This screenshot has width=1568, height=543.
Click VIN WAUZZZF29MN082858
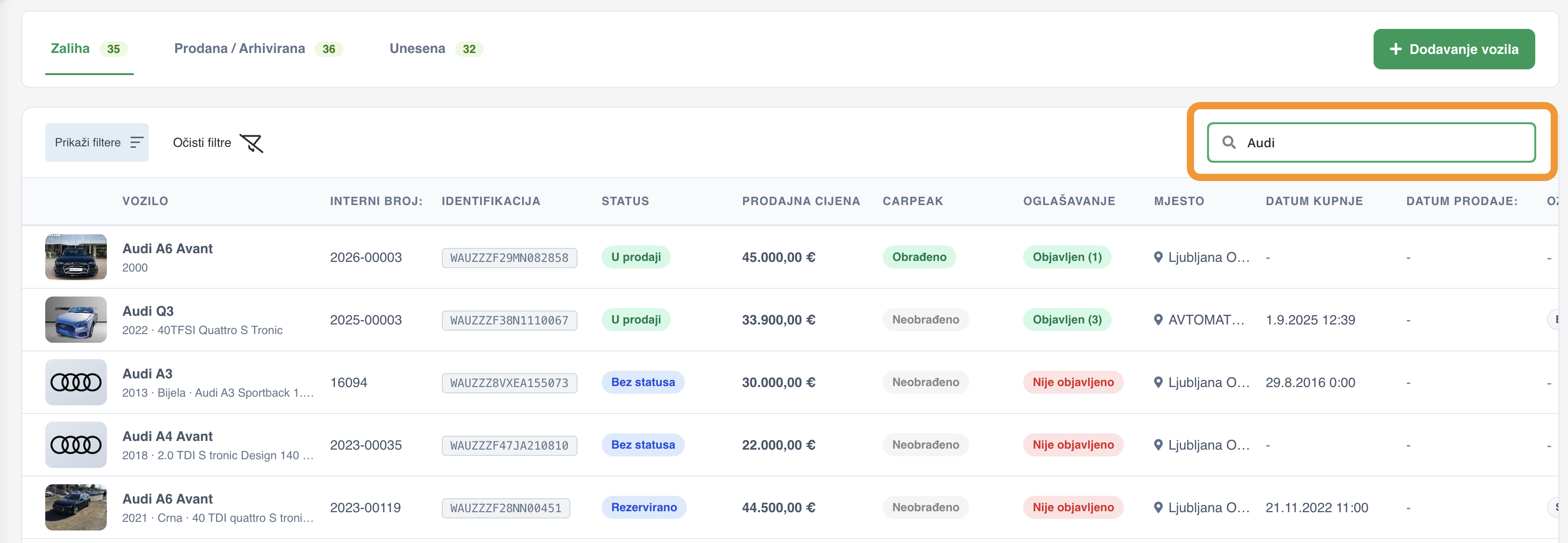point(510,258)
